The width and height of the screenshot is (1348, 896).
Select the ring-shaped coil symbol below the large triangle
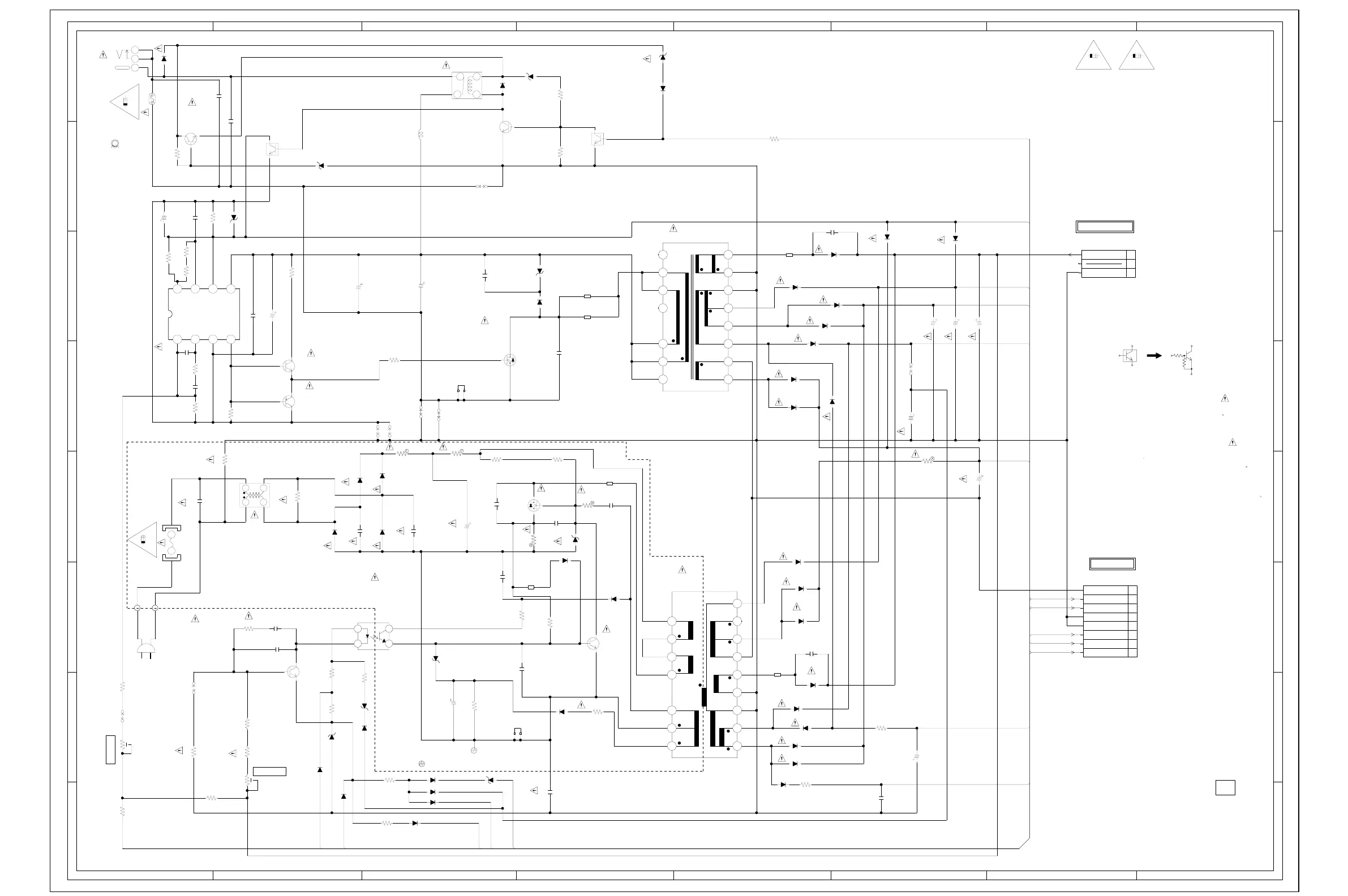click(114, 144)
